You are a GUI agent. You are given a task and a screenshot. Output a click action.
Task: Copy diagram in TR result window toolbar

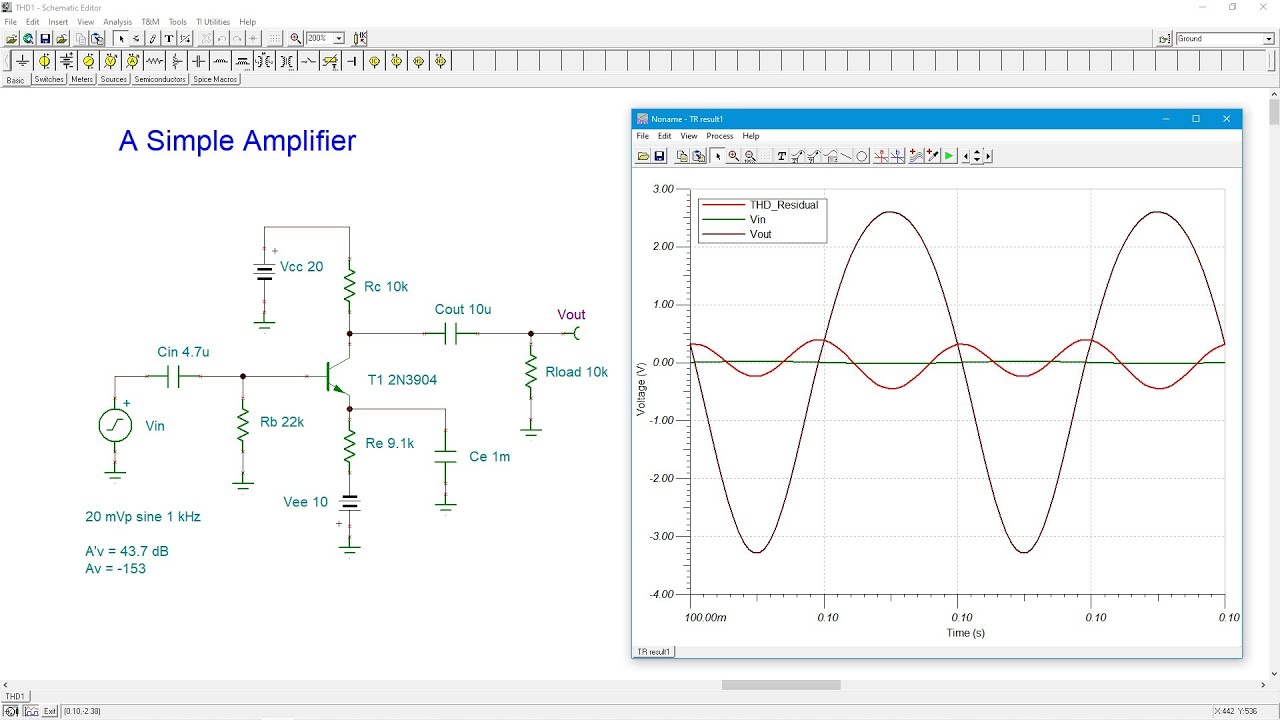click(x=683, y=156)
